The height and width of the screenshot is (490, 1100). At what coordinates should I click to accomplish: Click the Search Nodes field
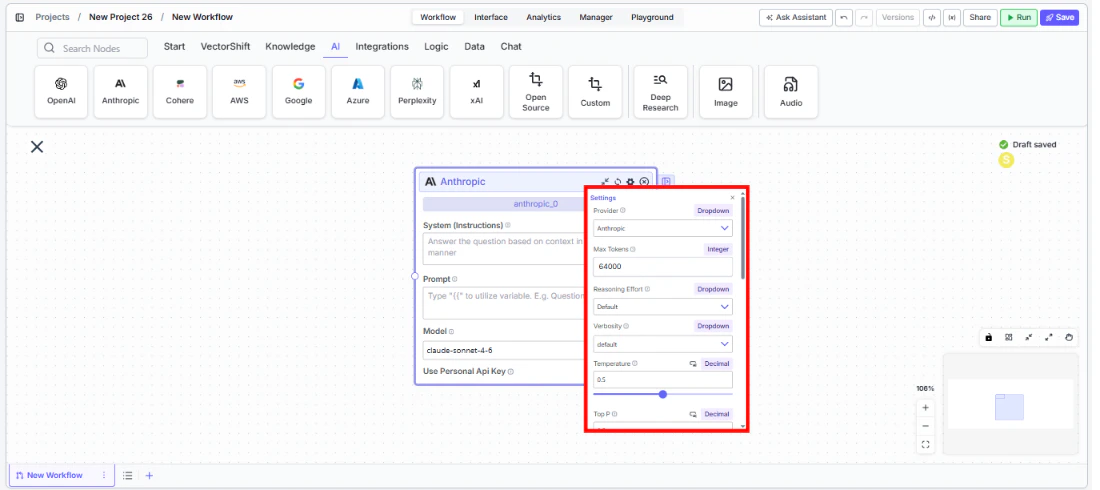tap(93, 48)
